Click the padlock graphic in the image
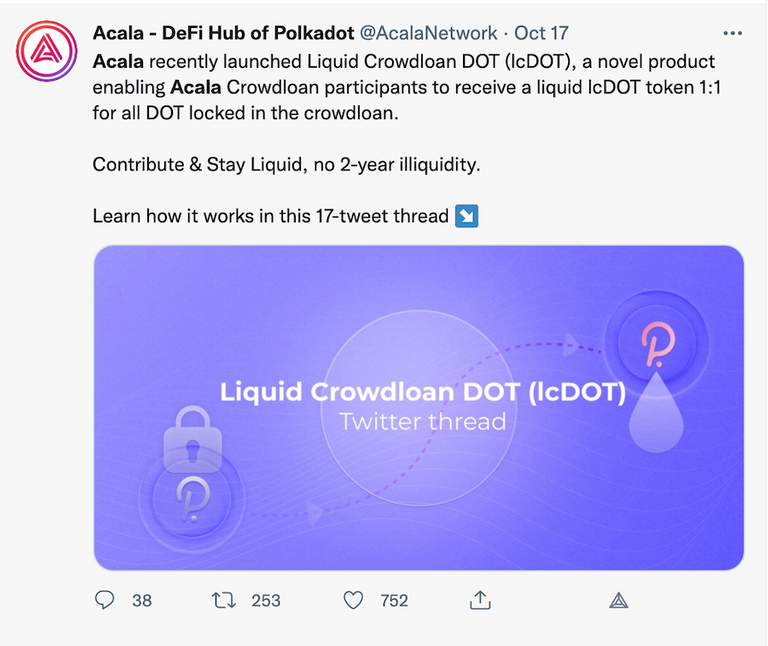The height and width of the screenshot is (646, 768). (192, 439)
